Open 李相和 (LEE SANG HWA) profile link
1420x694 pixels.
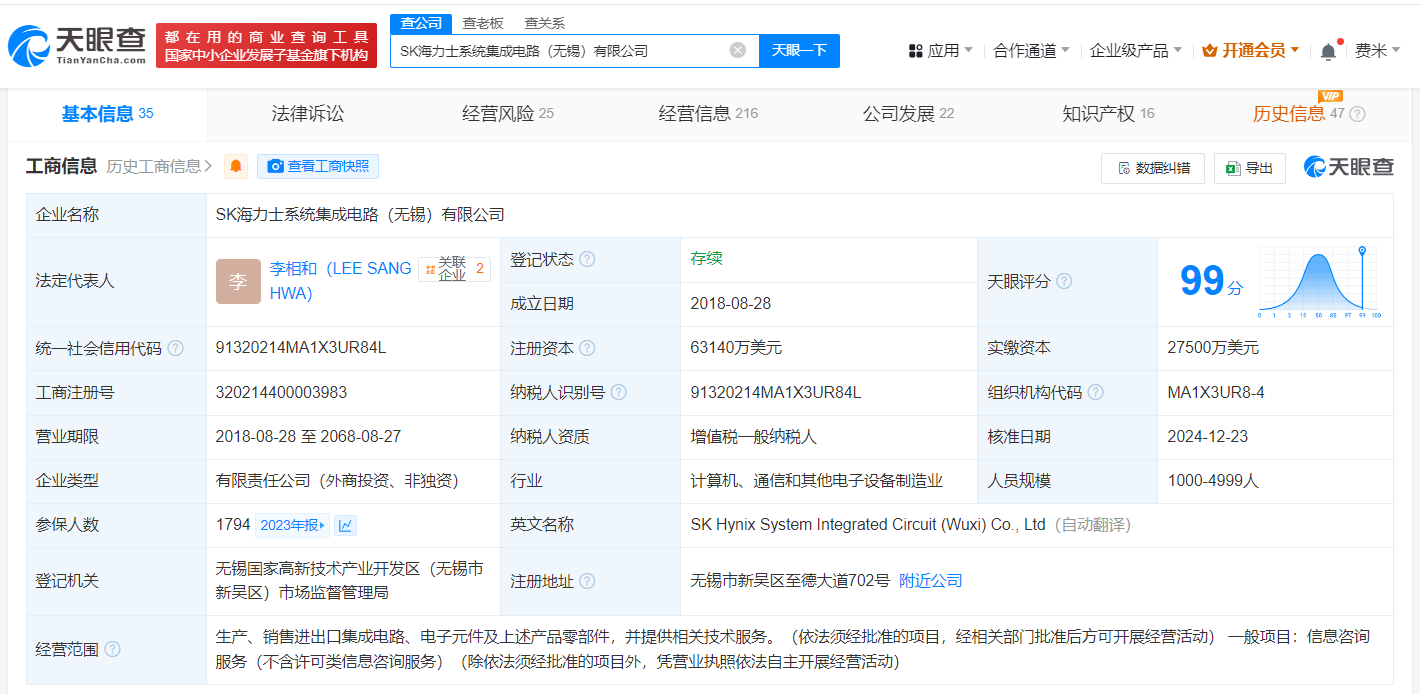340,281
